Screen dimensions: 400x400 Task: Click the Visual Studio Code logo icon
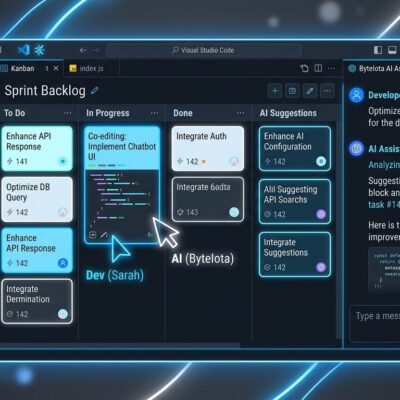tap(24, 50)
